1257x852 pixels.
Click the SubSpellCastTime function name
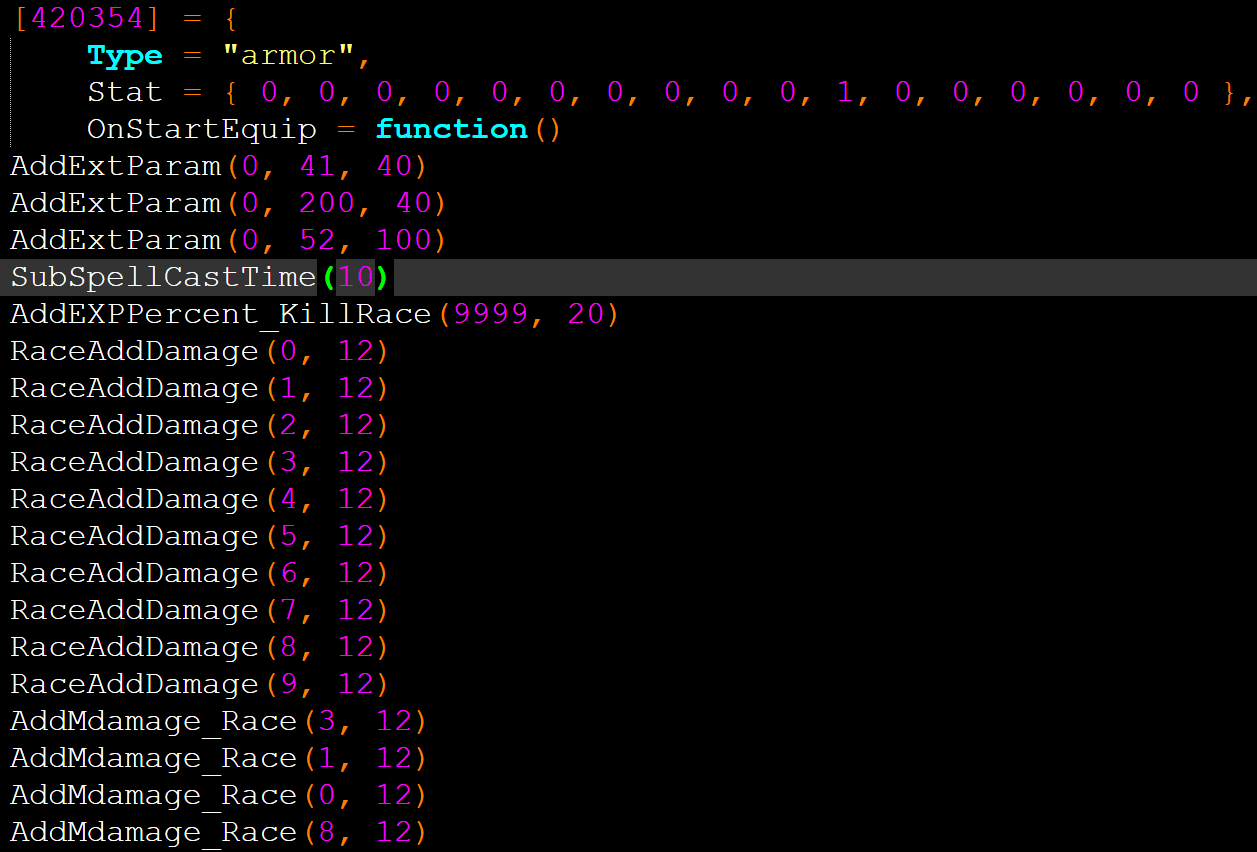(x=164, y=277)
